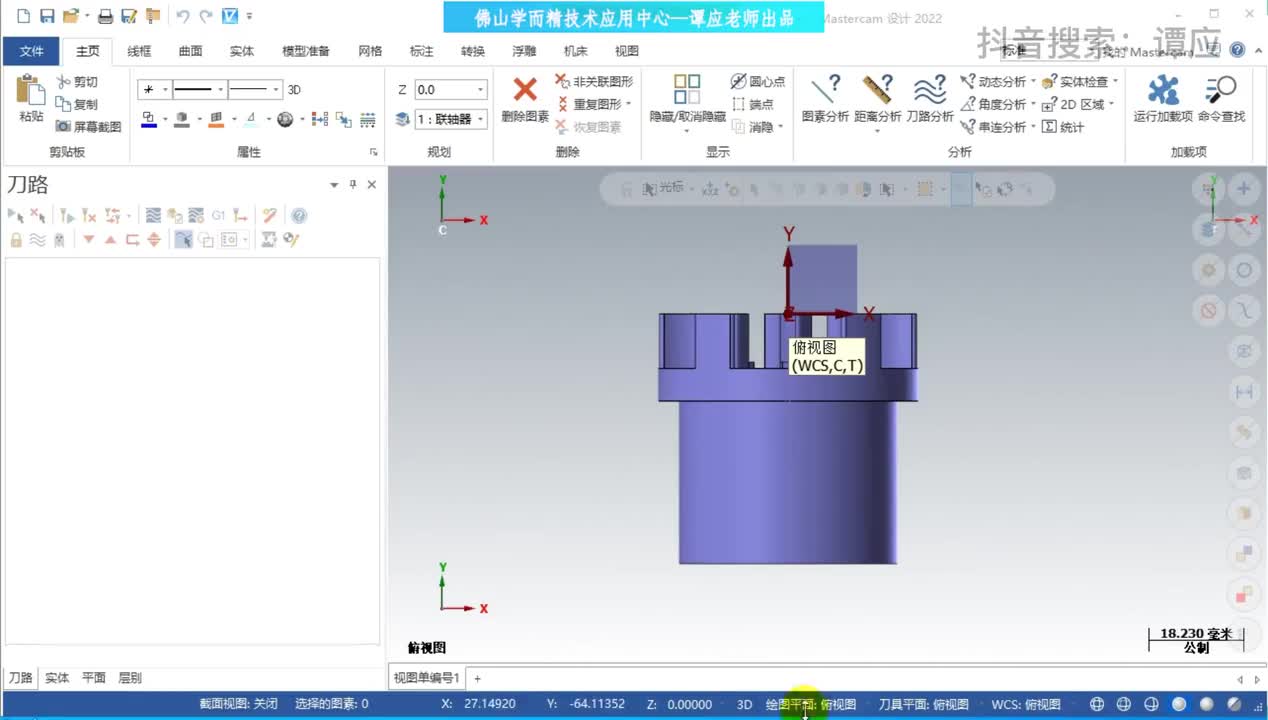Expand the 实体检查 dropdown
1268x720 pixels.
(x=1114, y=81)
